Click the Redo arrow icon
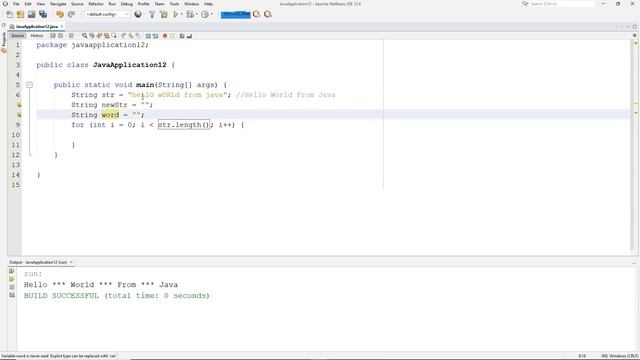Viewport: 640px width, 360px height. [71, 14]
